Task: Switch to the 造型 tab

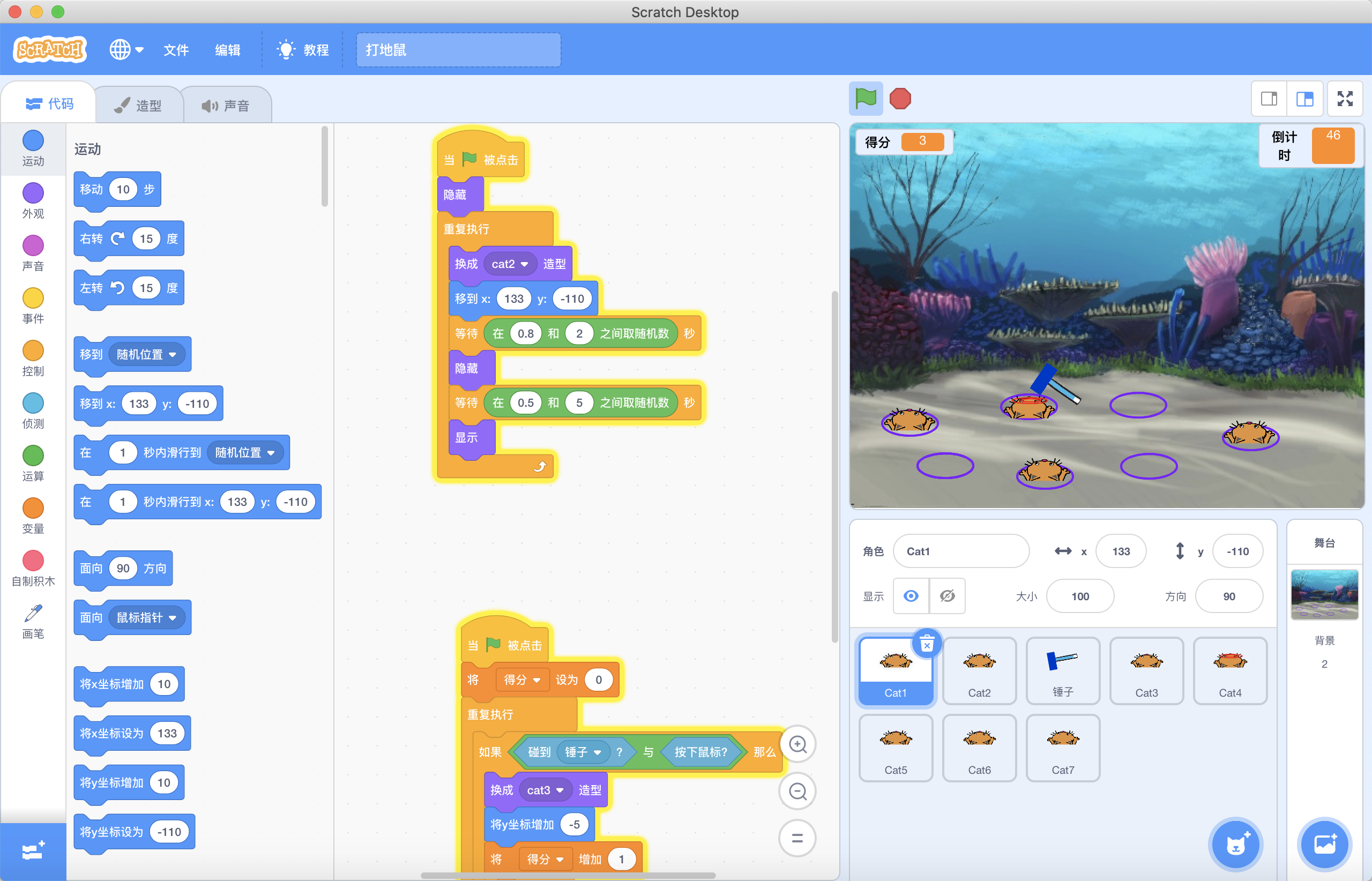Action: click(138, 105)
